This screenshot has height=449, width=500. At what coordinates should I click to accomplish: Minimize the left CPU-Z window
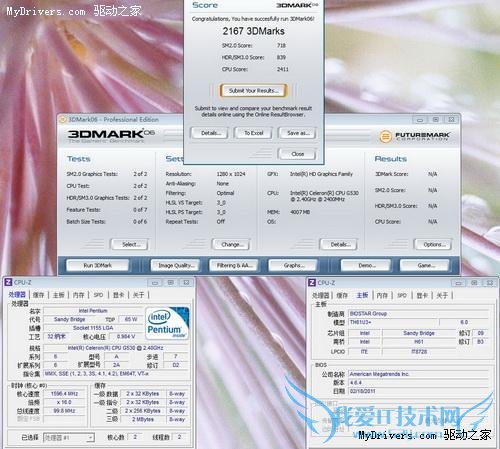tap(155, 283)
